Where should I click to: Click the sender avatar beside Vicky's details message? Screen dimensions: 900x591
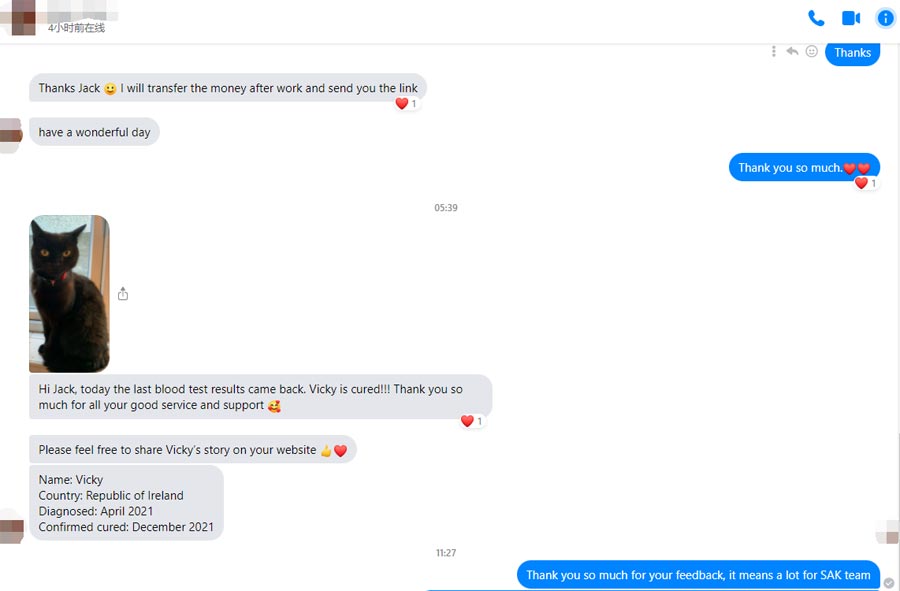click(x=10, y=526)
